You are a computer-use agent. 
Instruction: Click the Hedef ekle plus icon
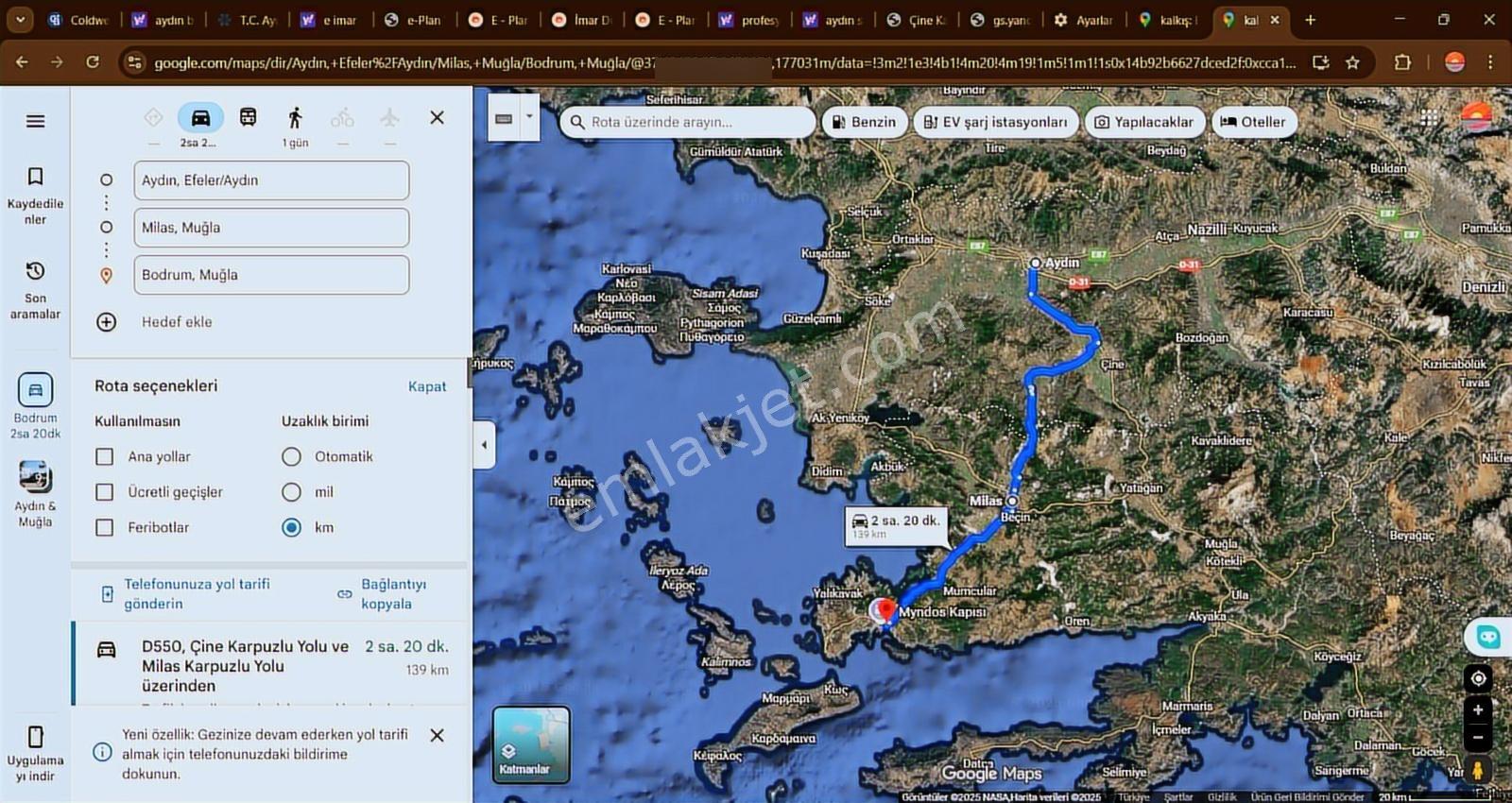point(107,322)
